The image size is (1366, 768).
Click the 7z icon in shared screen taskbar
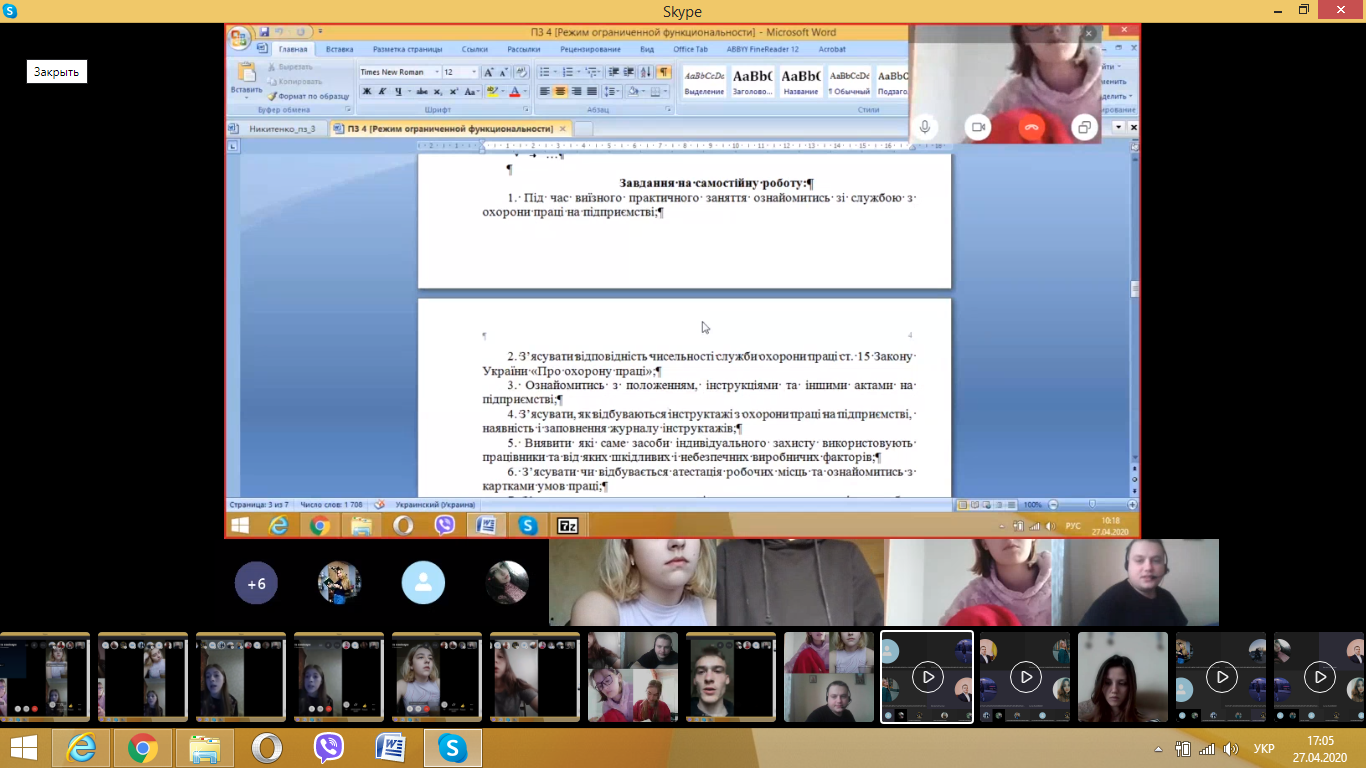(x=568, y=525)
